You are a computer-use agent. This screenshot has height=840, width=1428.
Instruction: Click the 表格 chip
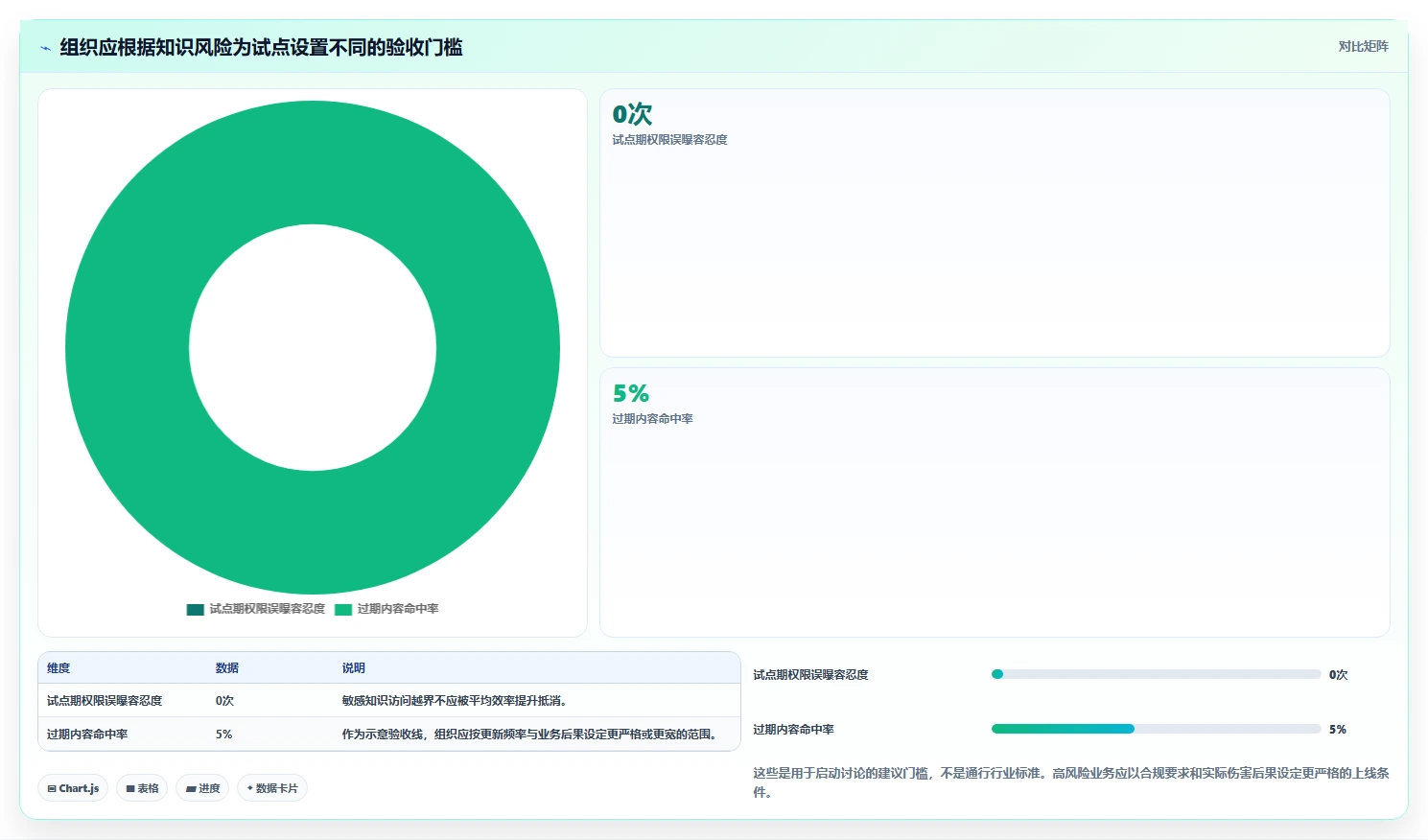click(x=142, y=788)
